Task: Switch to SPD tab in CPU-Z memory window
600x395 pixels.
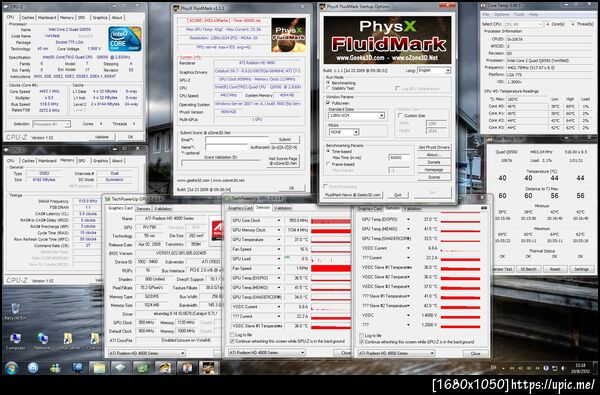Action: pyautogui.click(x=82, y=161)
